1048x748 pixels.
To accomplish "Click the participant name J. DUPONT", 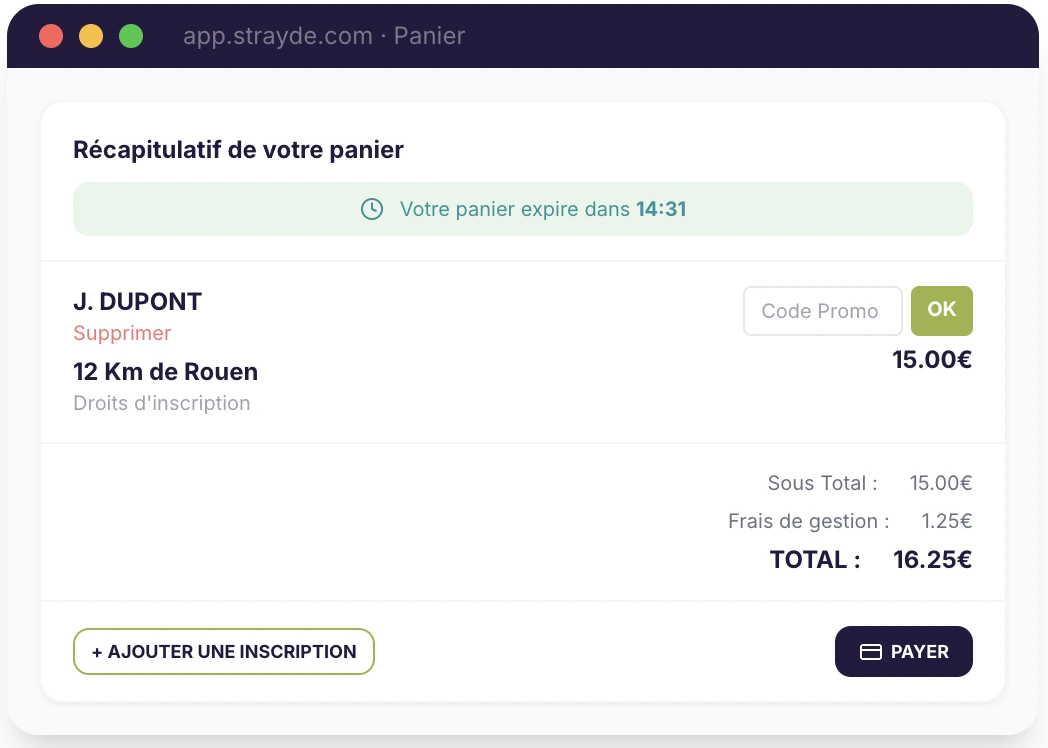I will (x=137, y=301).
